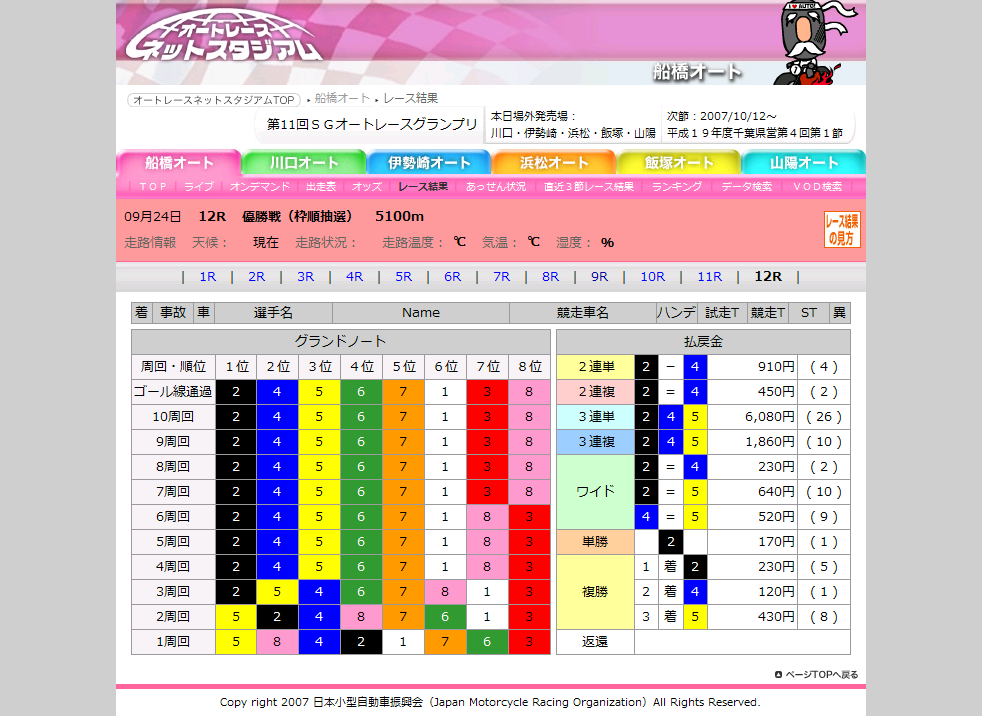
Task: Go to race 1R results
Action: 208,277
